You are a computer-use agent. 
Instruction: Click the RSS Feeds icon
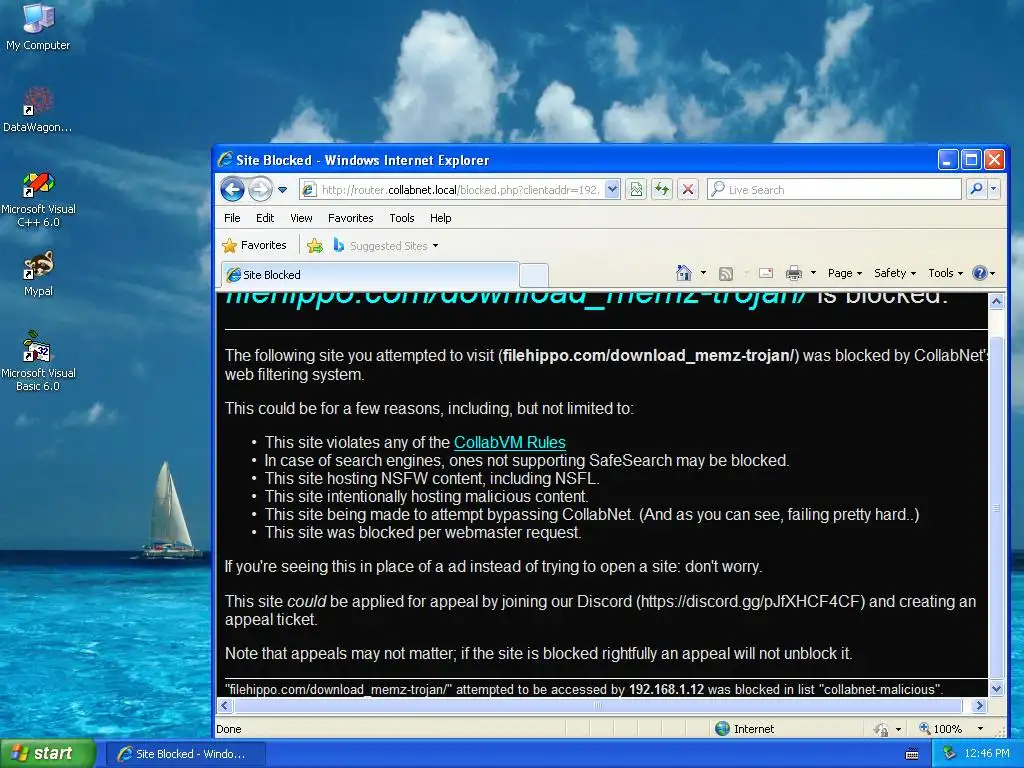click(726, 274)
